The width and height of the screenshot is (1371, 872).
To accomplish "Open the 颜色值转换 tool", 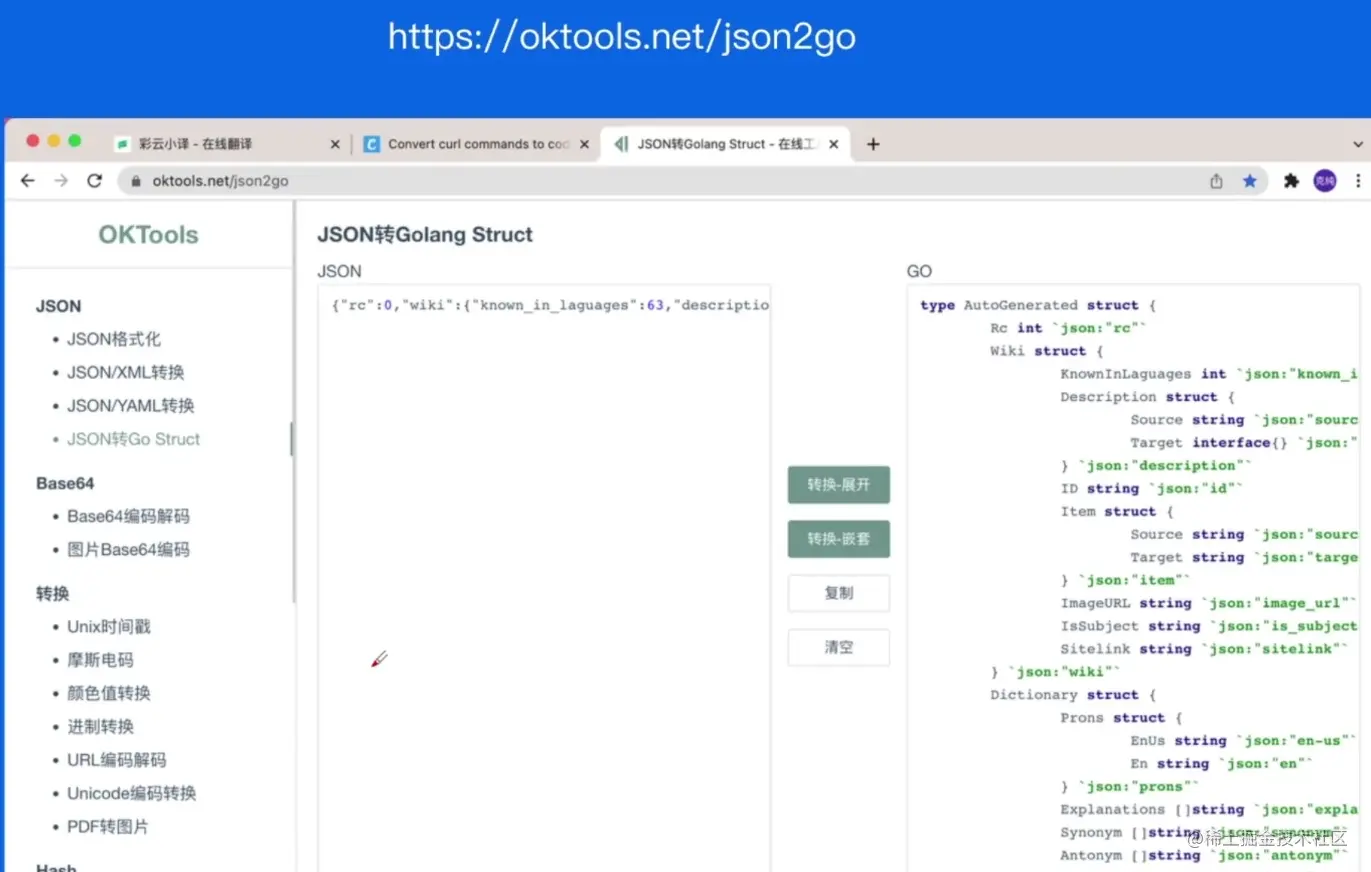I will pyautogui.click(x=109, y=693).
